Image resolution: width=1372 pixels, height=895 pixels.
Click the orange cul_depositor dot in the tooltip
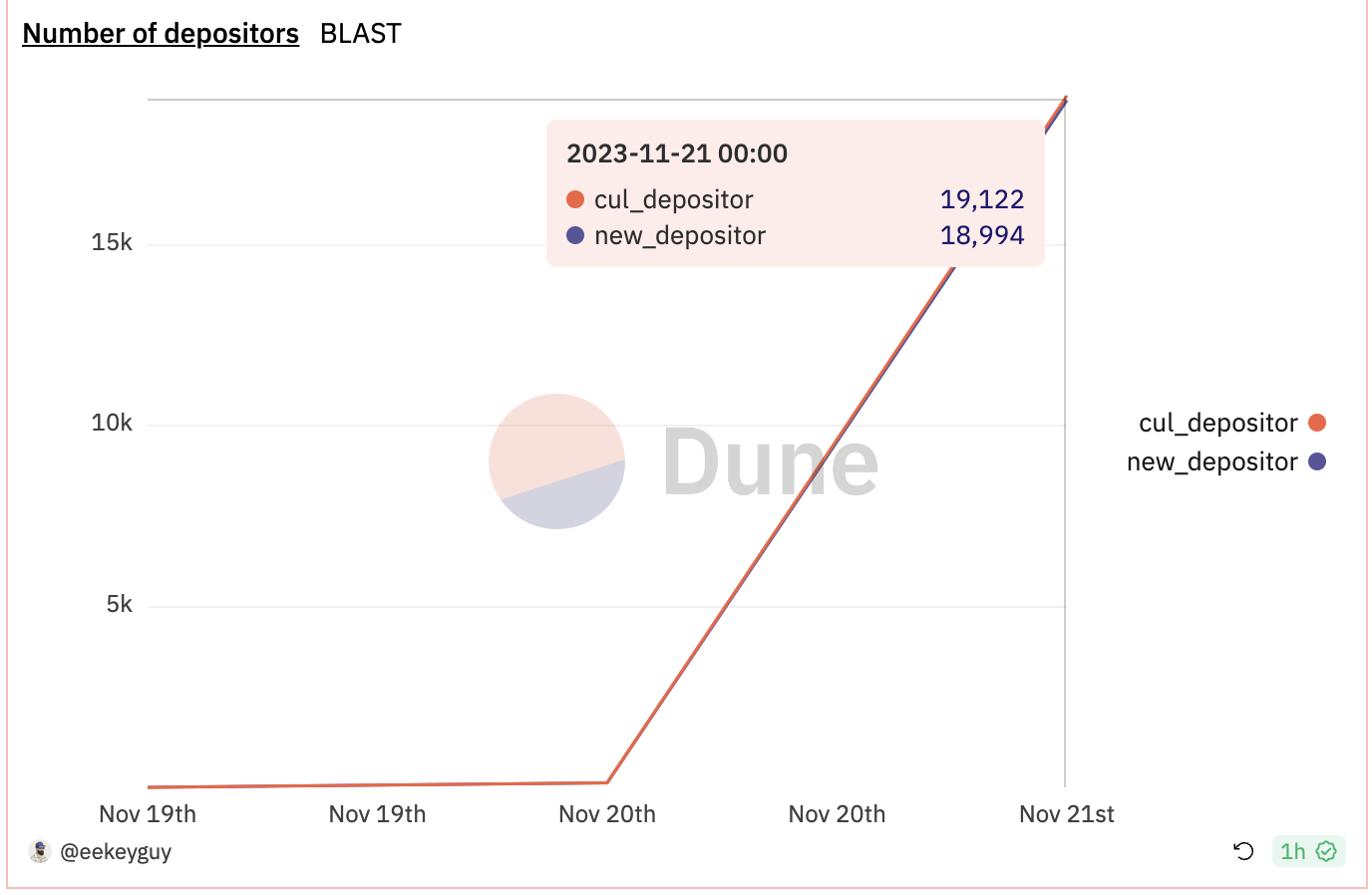tap(575, 199)
